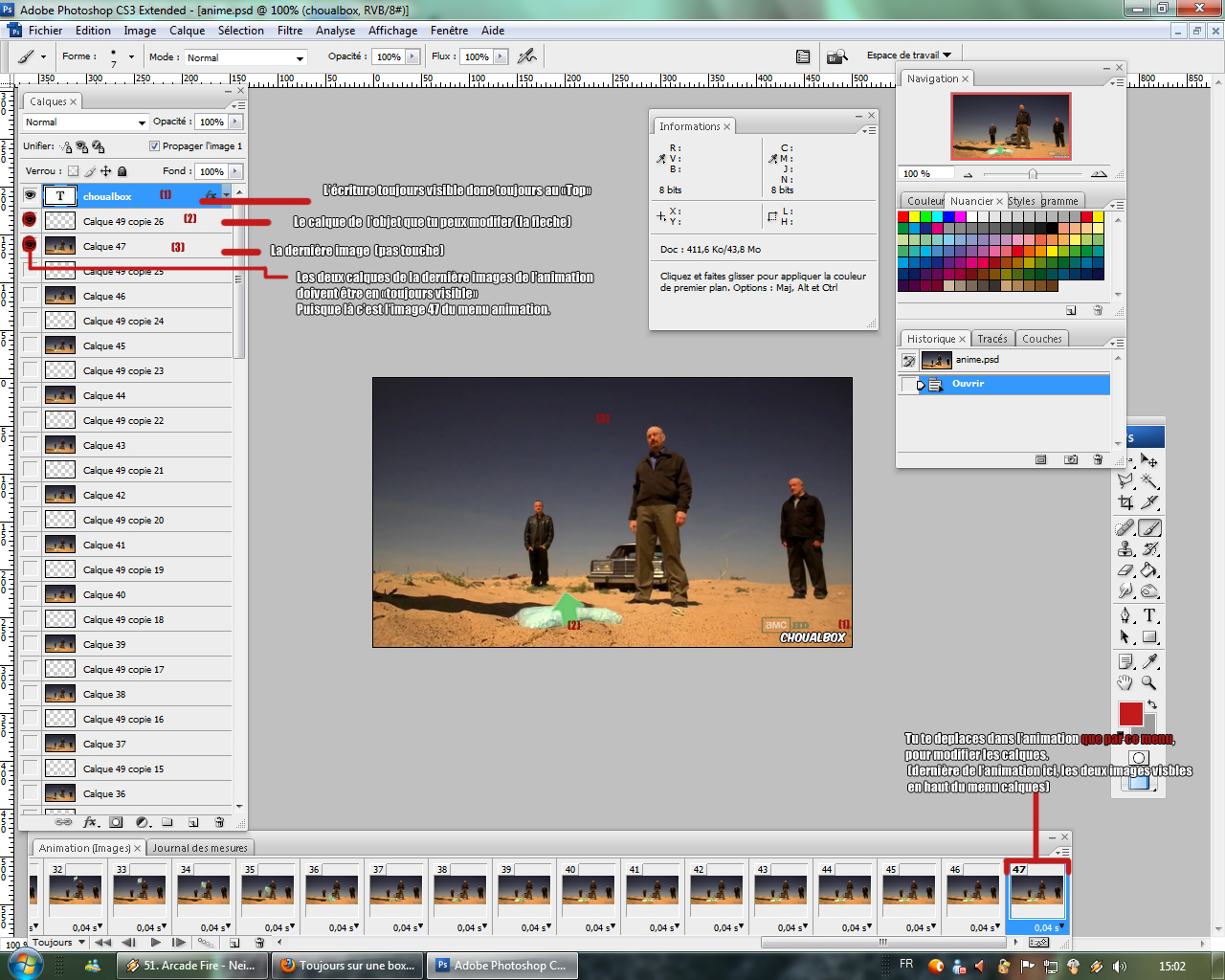Switch to the Tracés tab

(992, 339)
